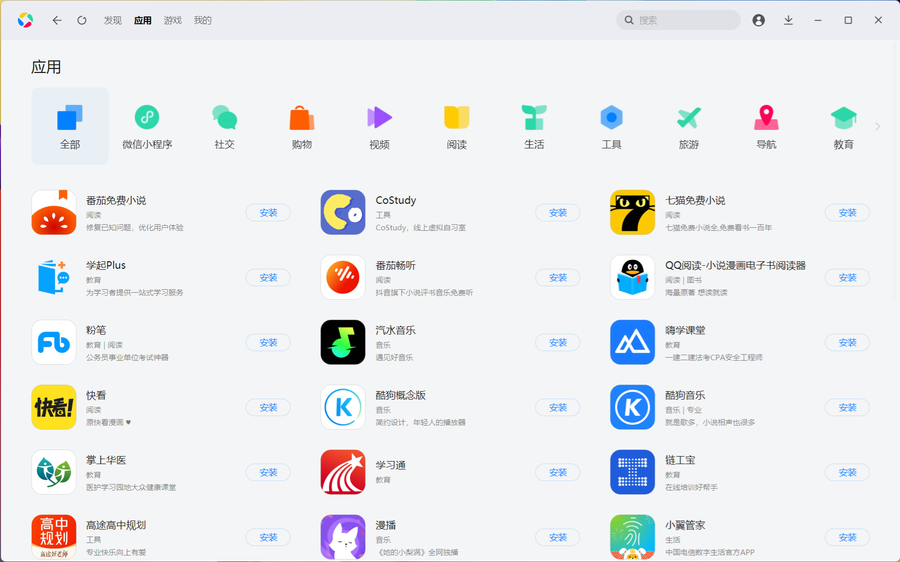
Task: Select the 旅游 category icon
Action: click(x=689, y=117)
